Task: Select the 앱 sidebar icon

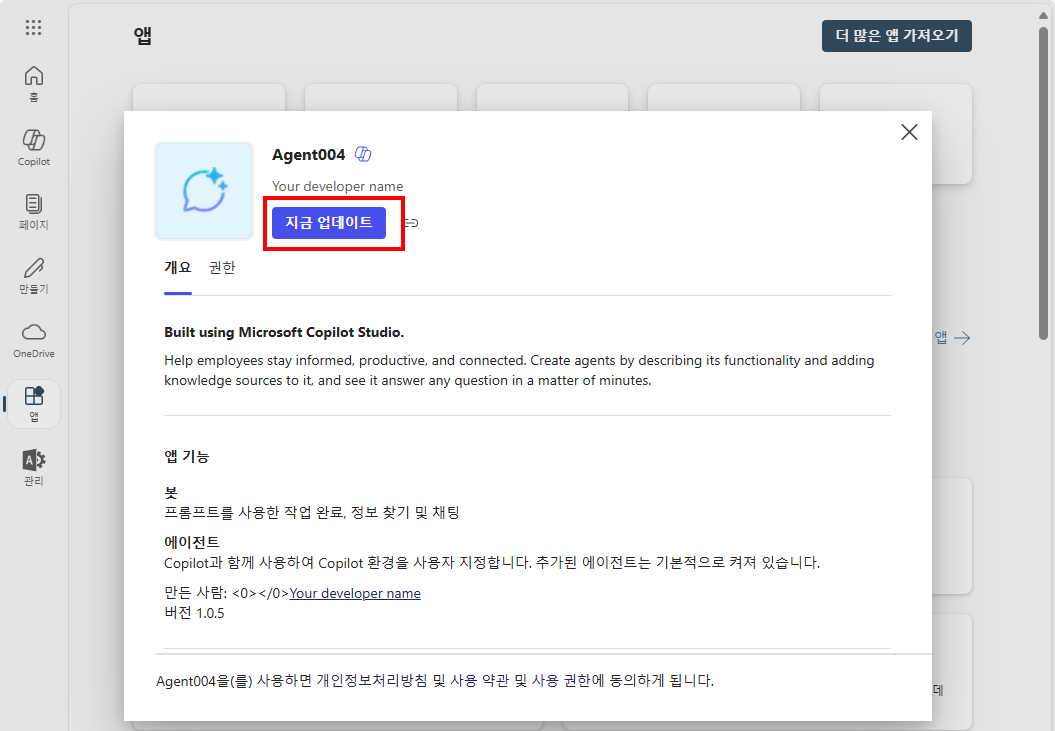Action: 34,404
